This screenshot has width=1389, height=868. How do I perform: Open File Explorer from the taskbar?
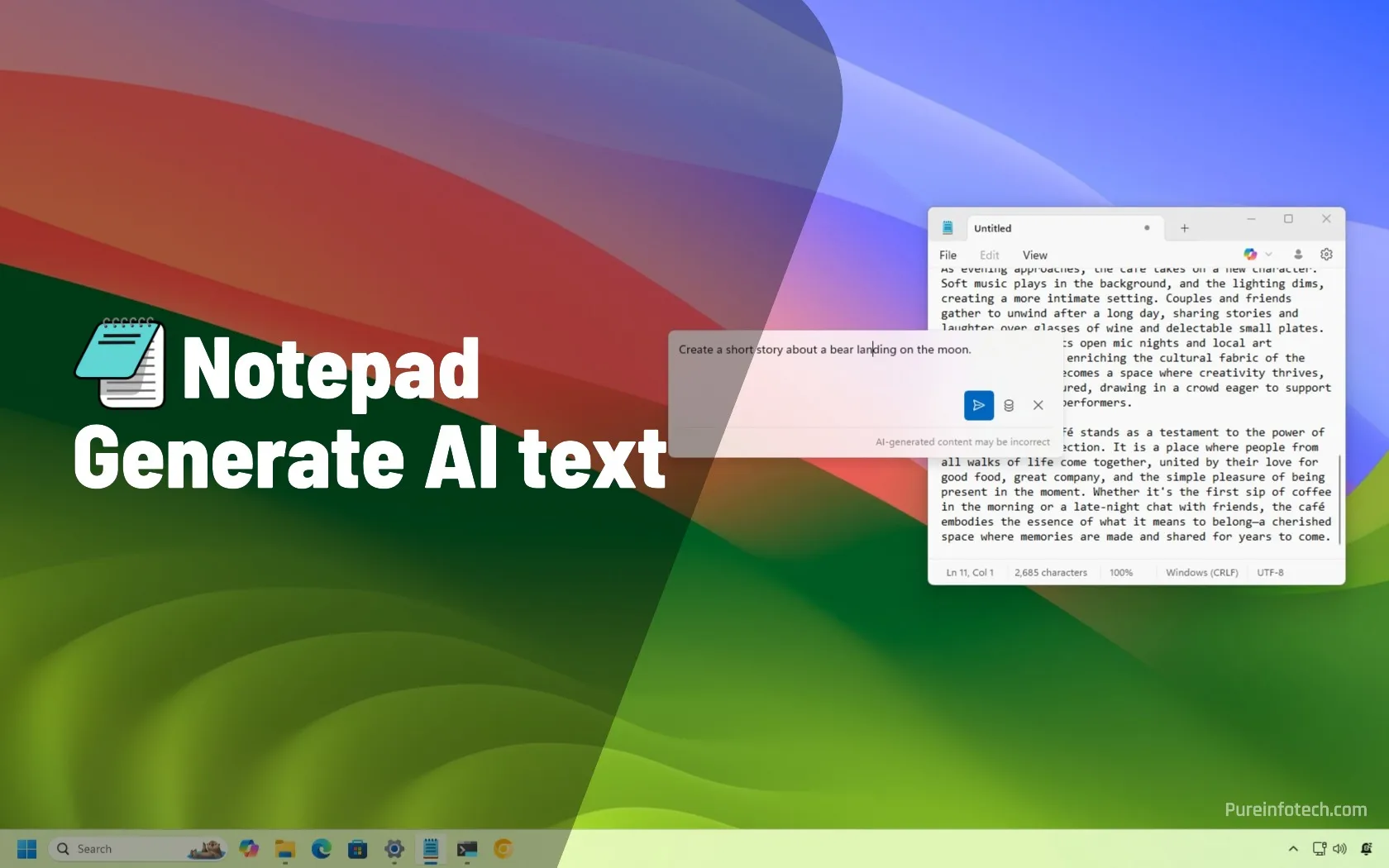point(285,849)
